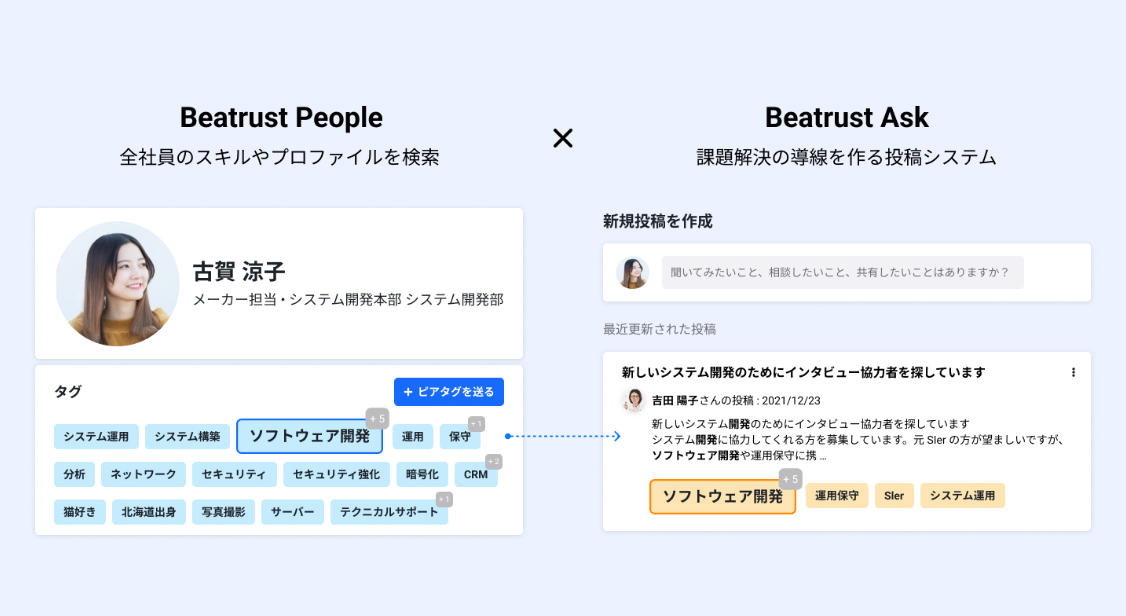Select the セキュリティ強化 tag
Screen dimensions: 1126x616
tap(336, 474)
